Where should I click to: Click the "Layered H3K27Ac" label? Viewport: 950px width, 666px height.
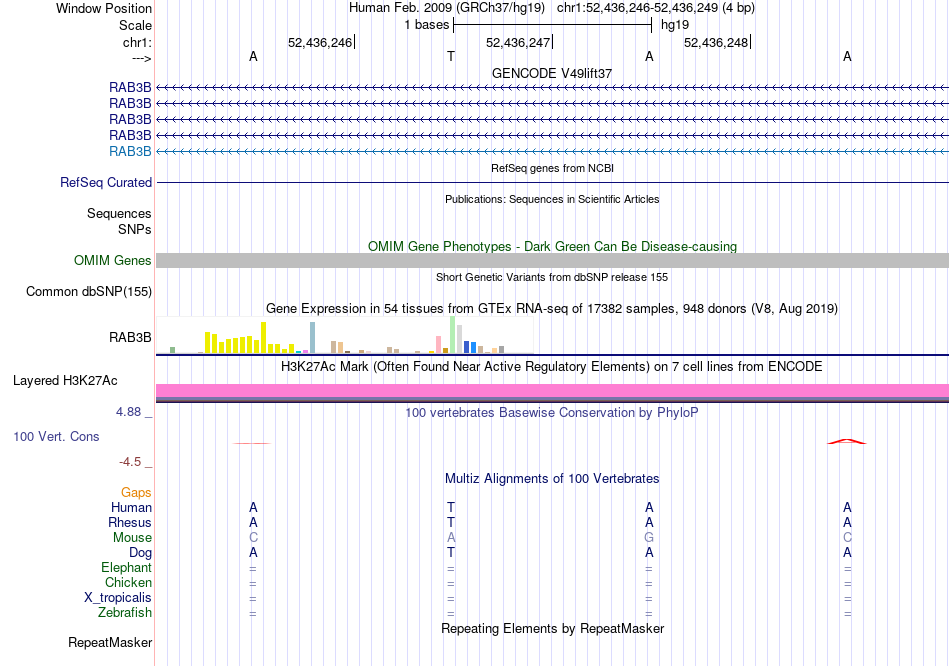click(65, 381)
